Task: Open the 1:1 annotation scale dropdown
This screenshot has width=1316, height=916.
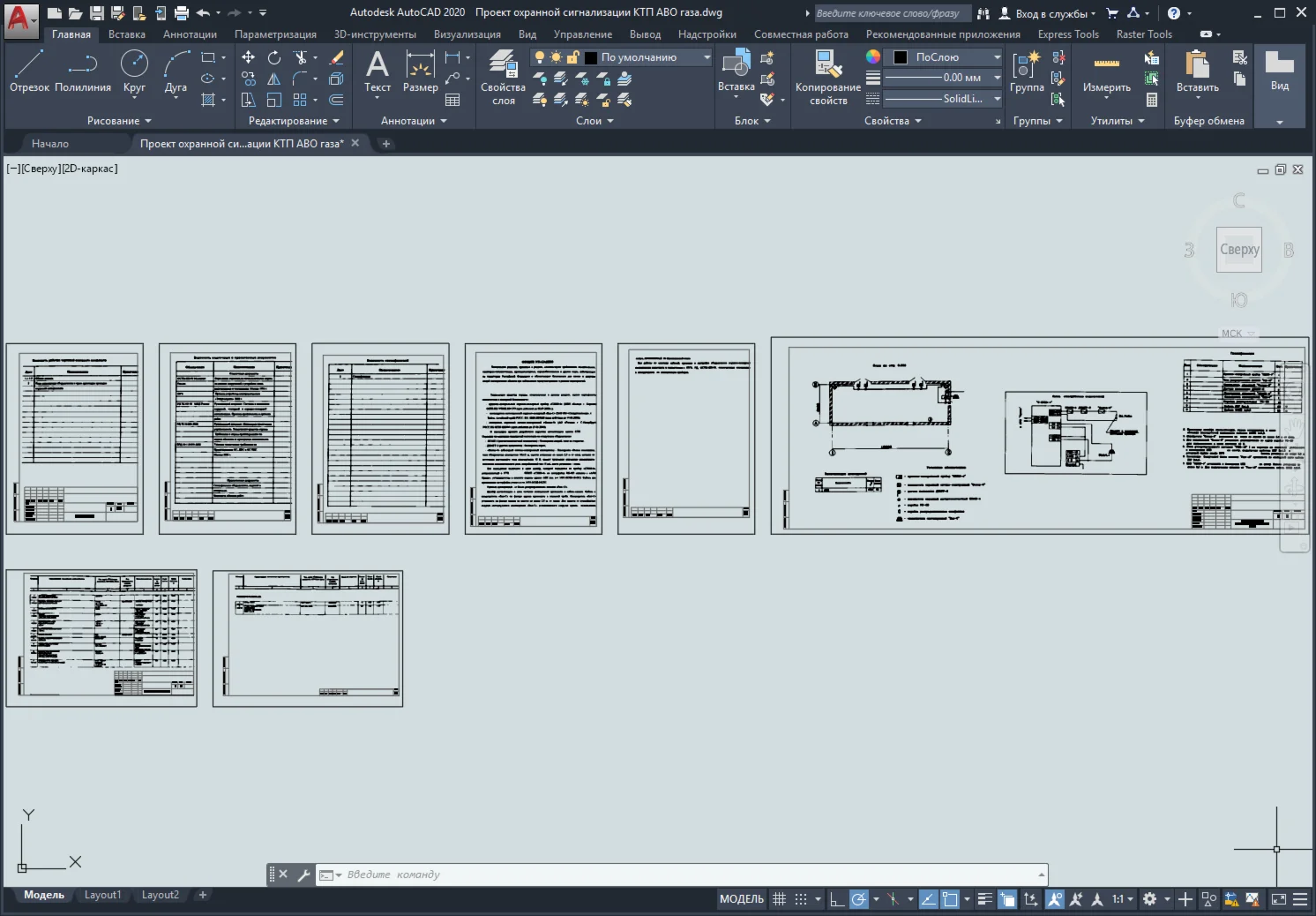Action: pyautogui.click(x=1122, y=899)
